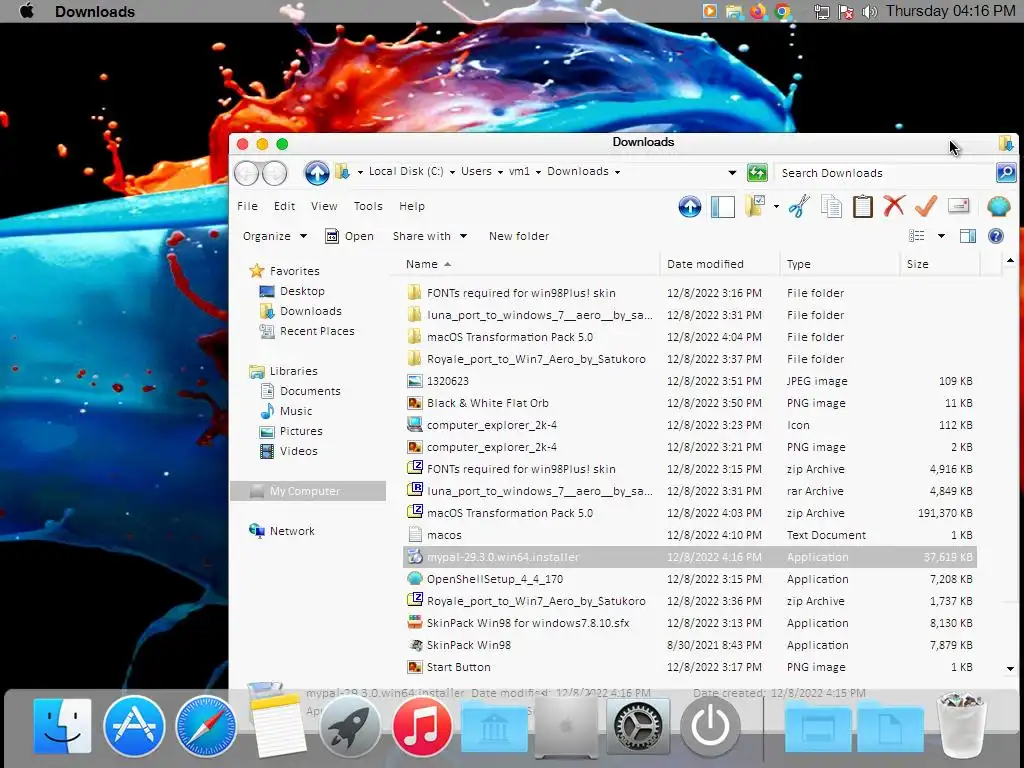This screenshot has height=768, width=1024.
Task: Click the orange checkmark Properties icon
Action: (926, 206)
